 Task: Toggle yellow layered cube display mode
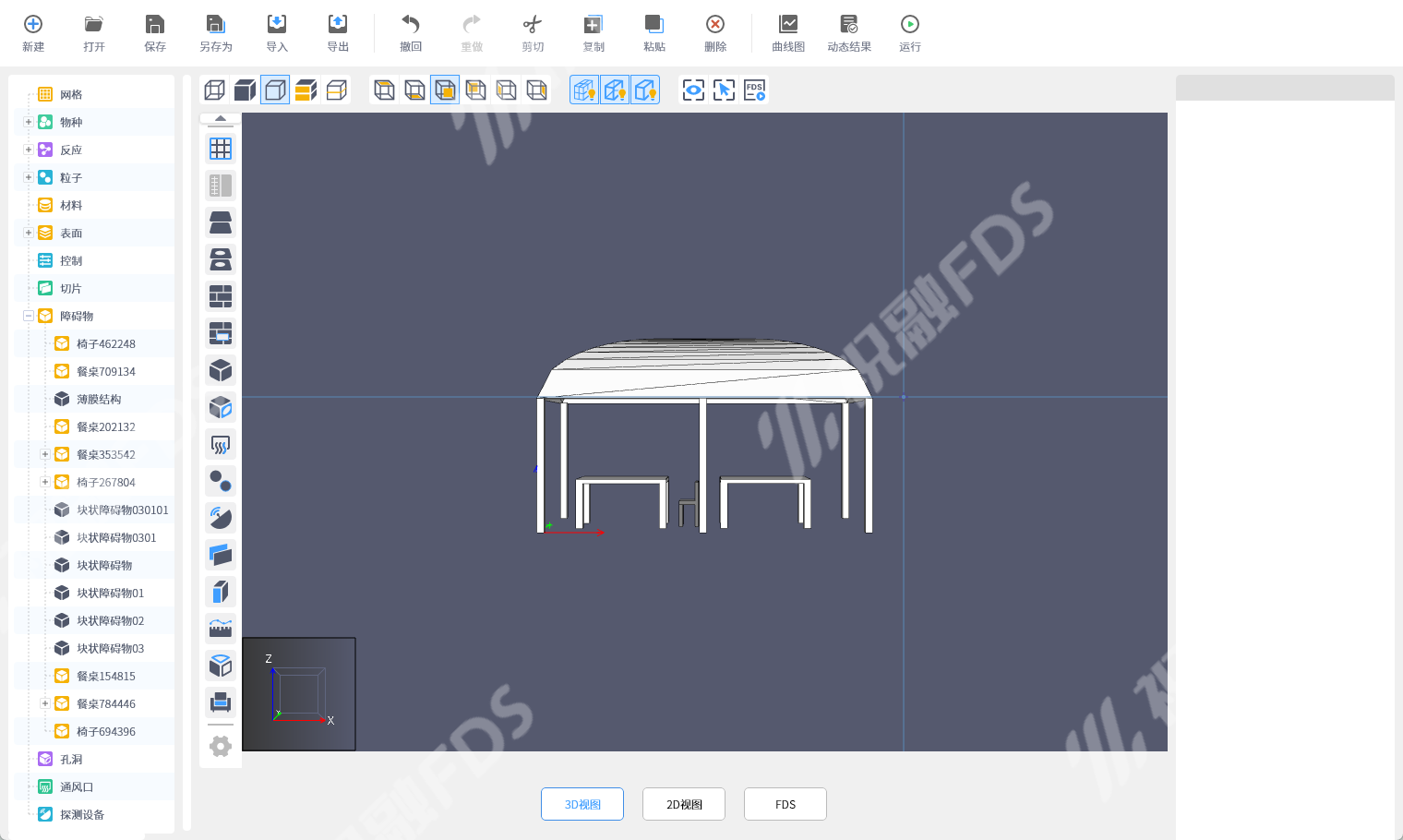tap(306, 90)
